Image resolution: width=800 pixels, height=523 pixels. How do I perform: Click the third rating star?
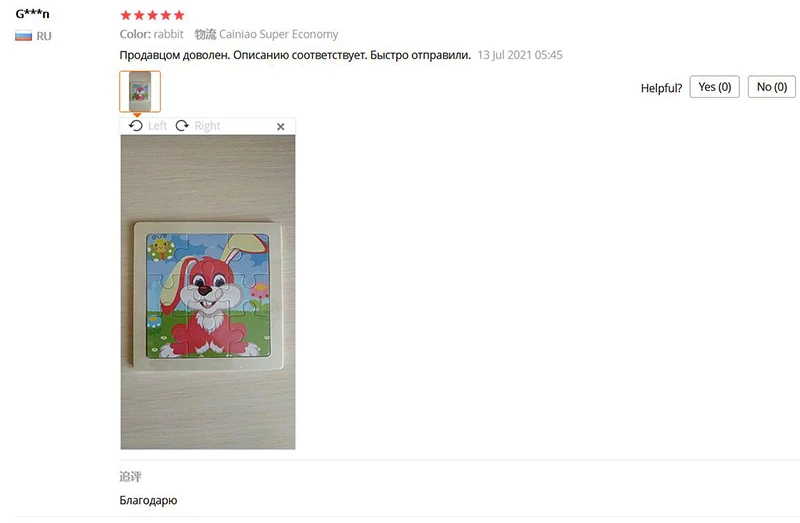(152, 15)
